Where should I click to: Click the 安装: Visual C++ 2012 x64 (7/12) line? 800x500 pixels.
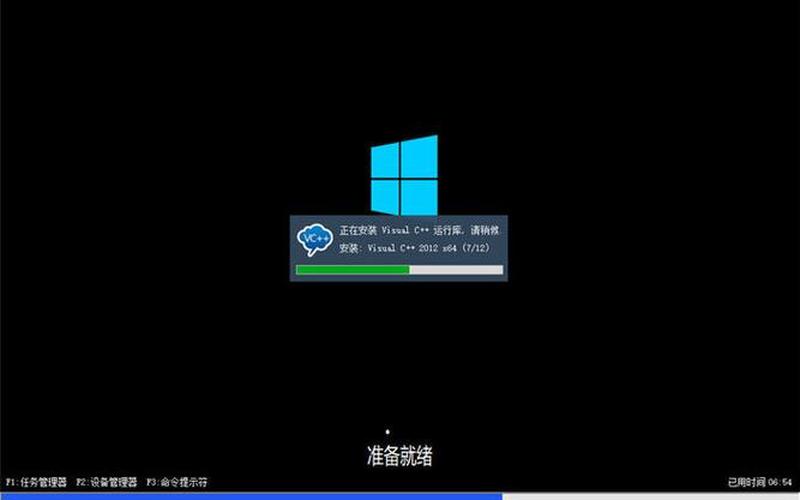click(415, 248)
